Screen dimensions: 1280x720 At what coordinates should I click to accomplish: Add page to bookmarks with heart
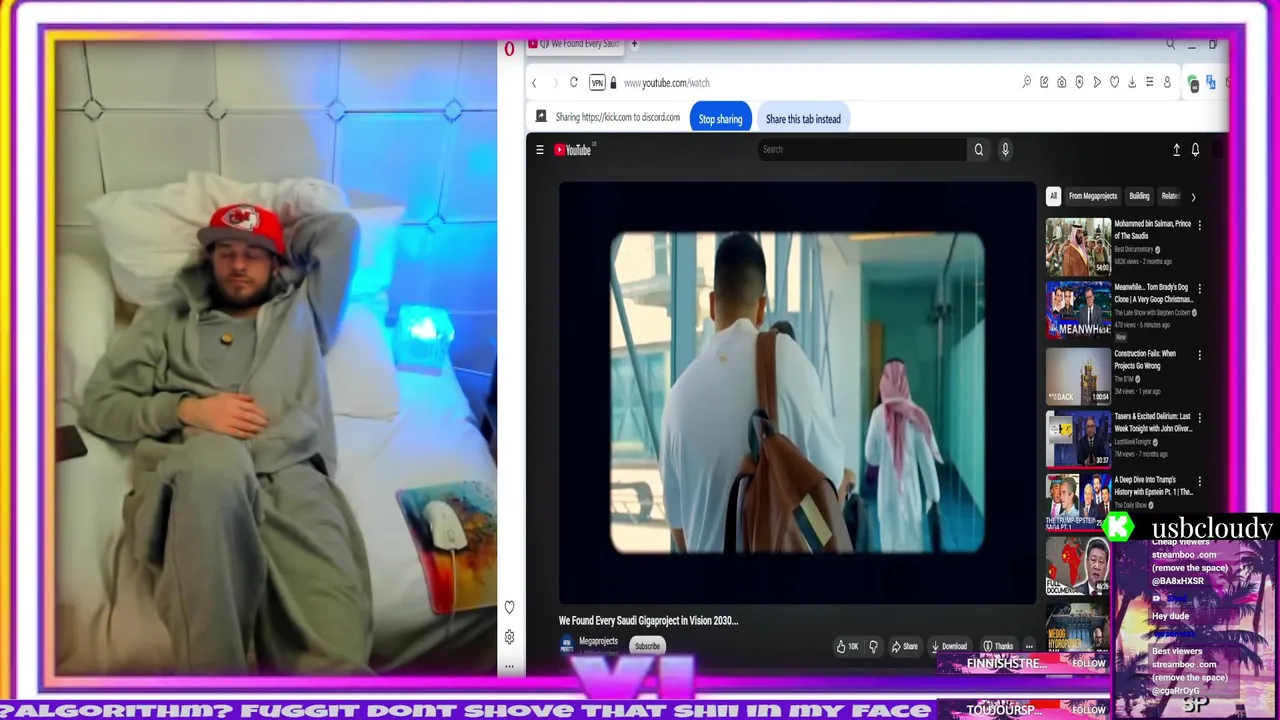pyautogui.click(x=1114, y=83)
